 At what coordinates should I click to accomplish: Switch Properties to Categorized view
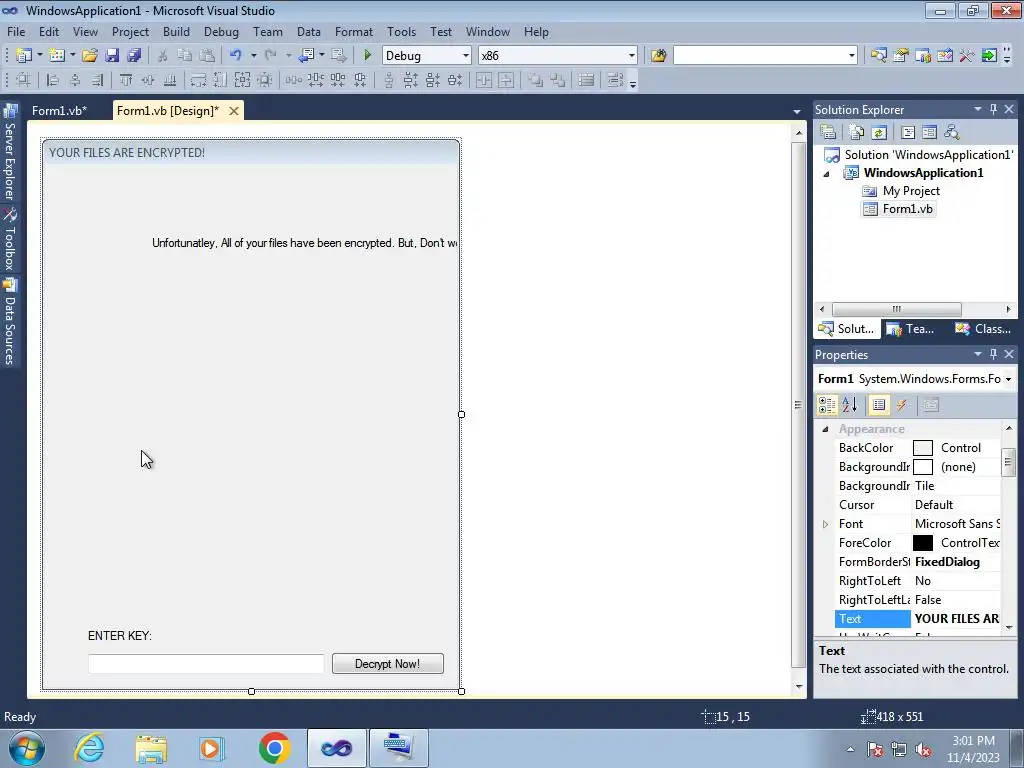[x=827, y=405]
